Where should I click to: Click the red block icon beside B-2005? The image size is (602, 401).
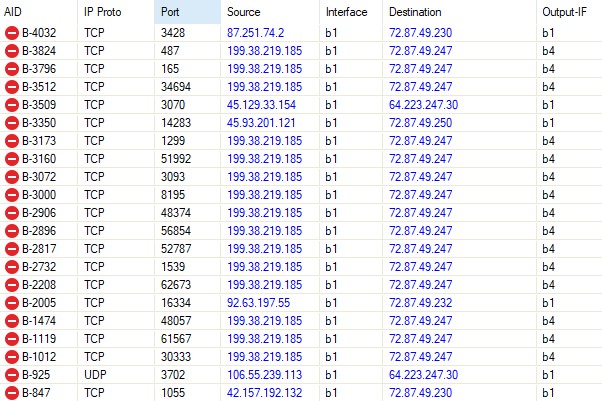tap(12, 303)
